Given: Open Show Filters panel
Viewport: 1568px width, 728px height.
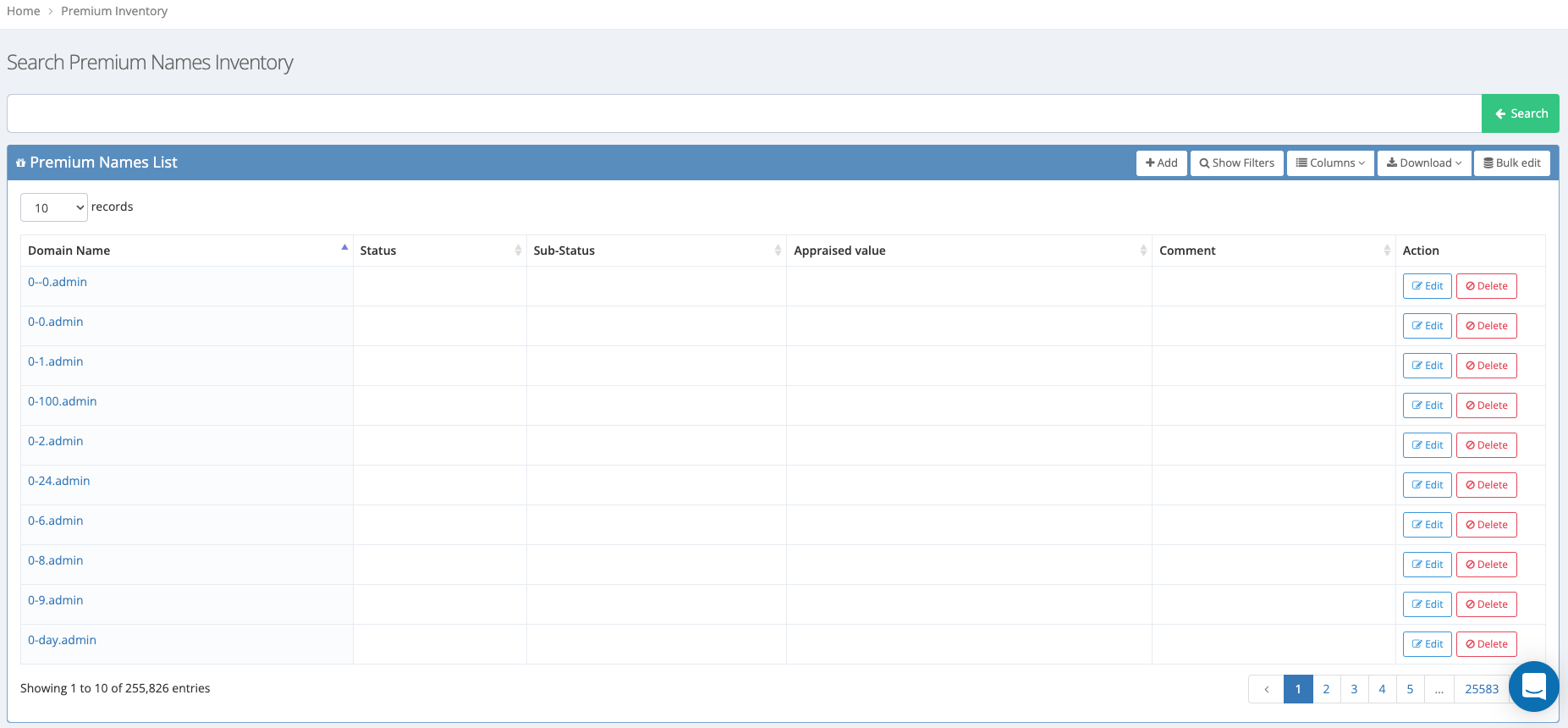Looking at the screenshot, I should (1236, 163).
